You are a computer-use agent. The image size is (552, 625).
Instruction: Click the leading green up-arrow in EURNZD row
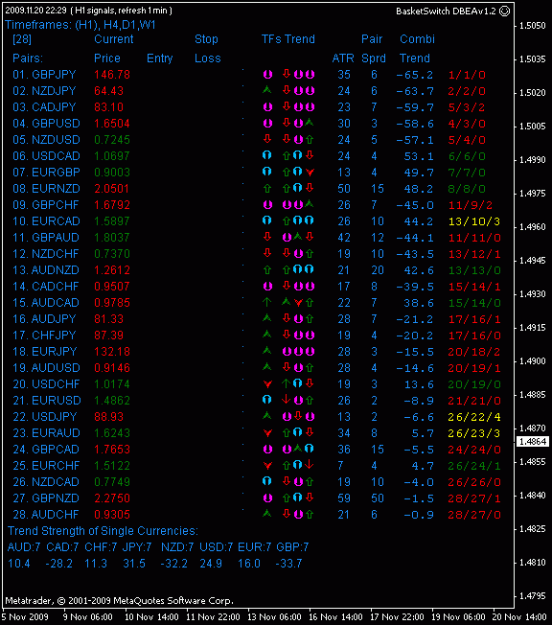[x=267, y=188]
